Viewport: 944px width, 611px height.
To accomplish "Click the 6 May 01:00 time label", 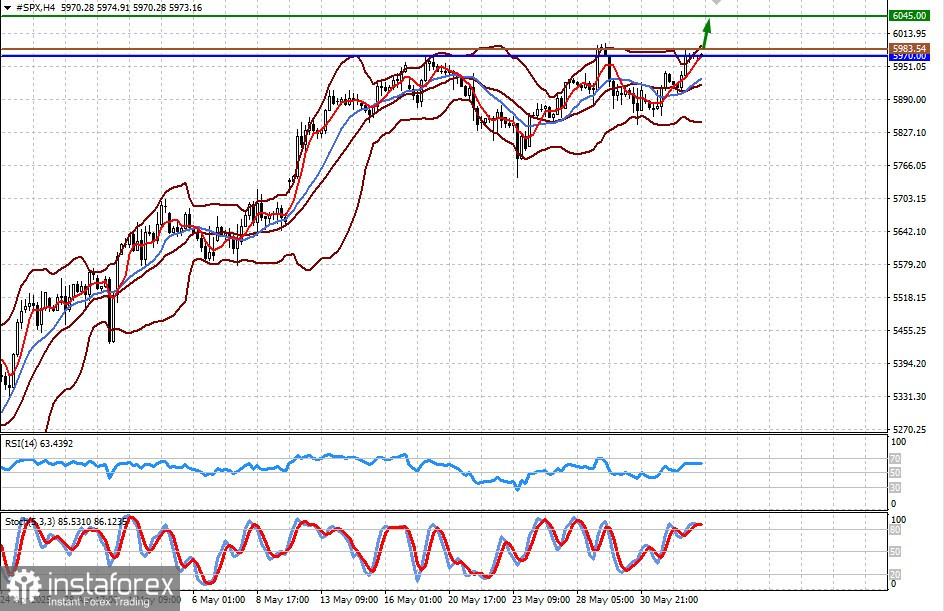I will [218, 600].
